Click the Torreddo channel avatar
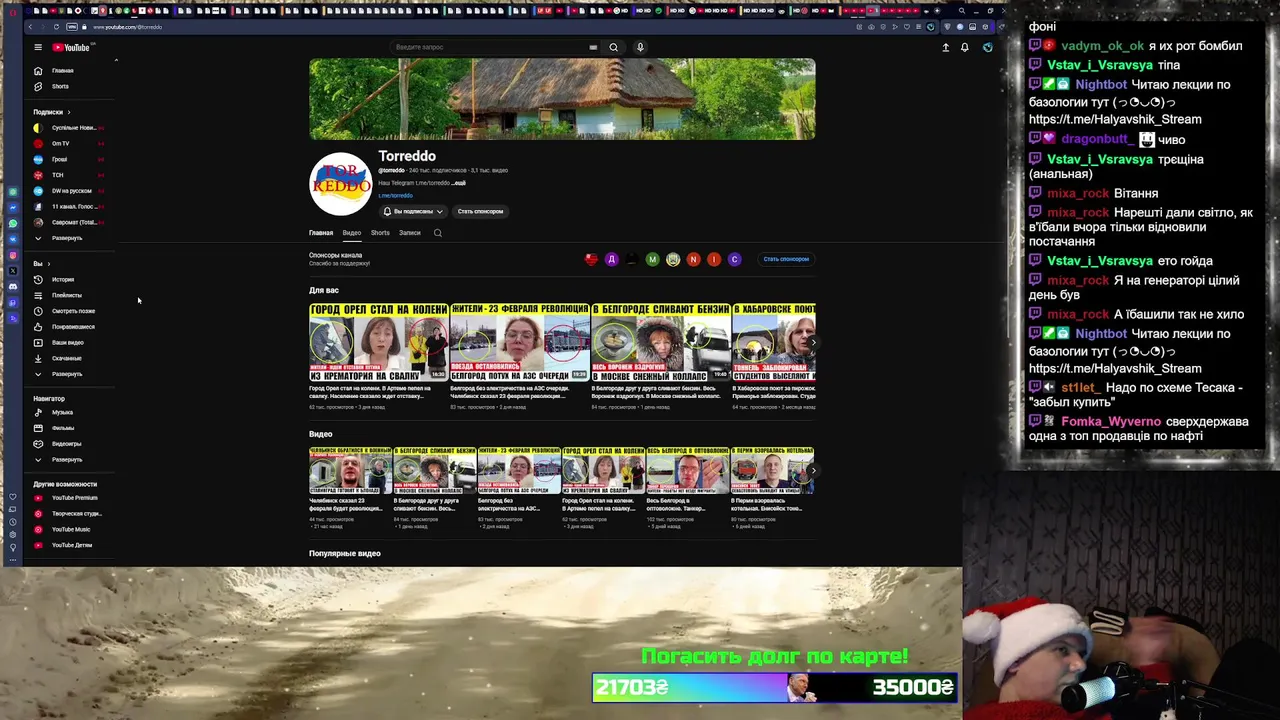 click(340, 184)
